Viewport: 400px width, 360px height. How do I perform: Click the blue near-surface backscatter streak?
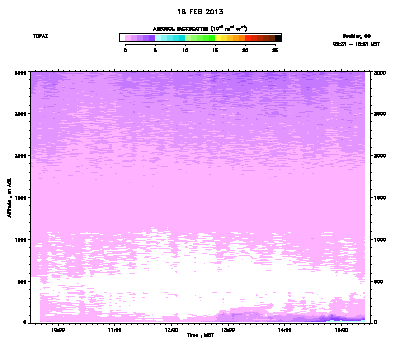tap(345, 320)
